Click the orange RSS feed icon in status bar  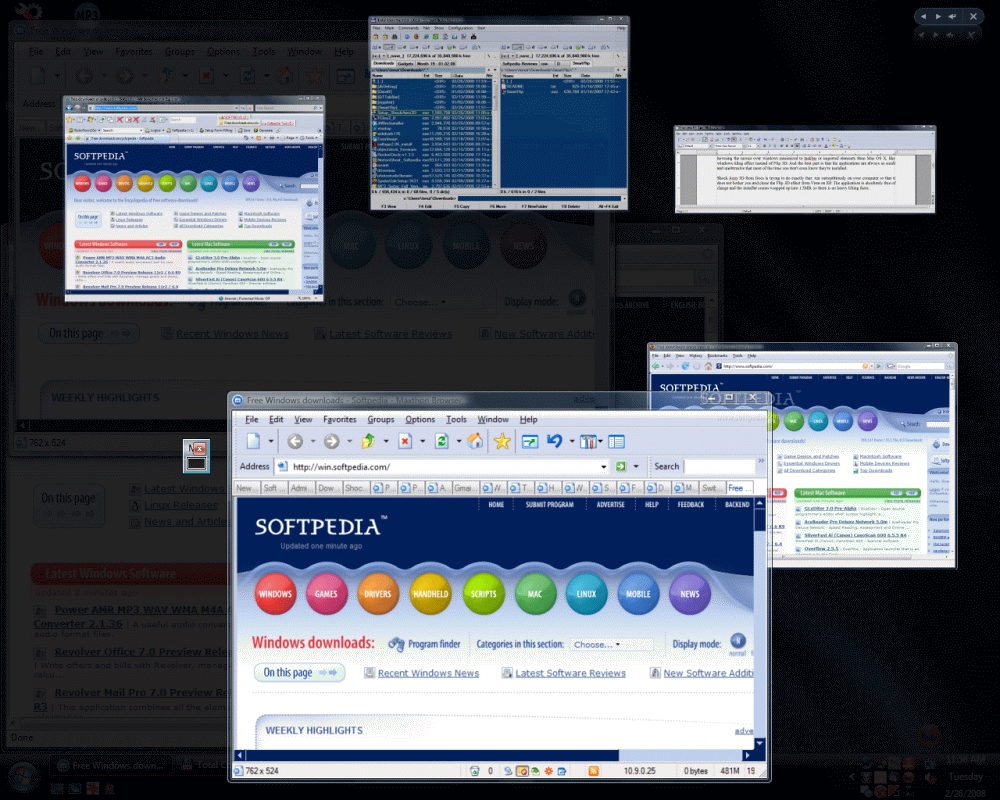(x=593, y=771)
